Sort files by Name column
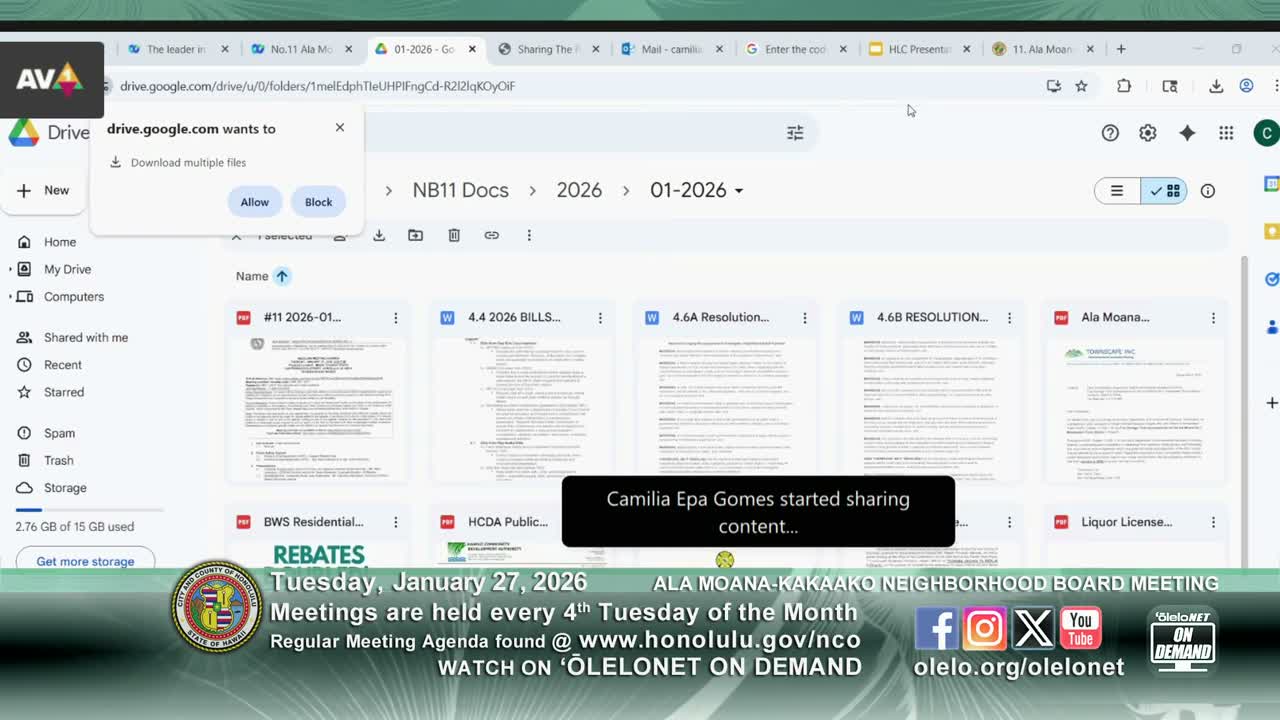Image resolution: width=1280 pixels, height=720 pixels. tap(252, 276)
